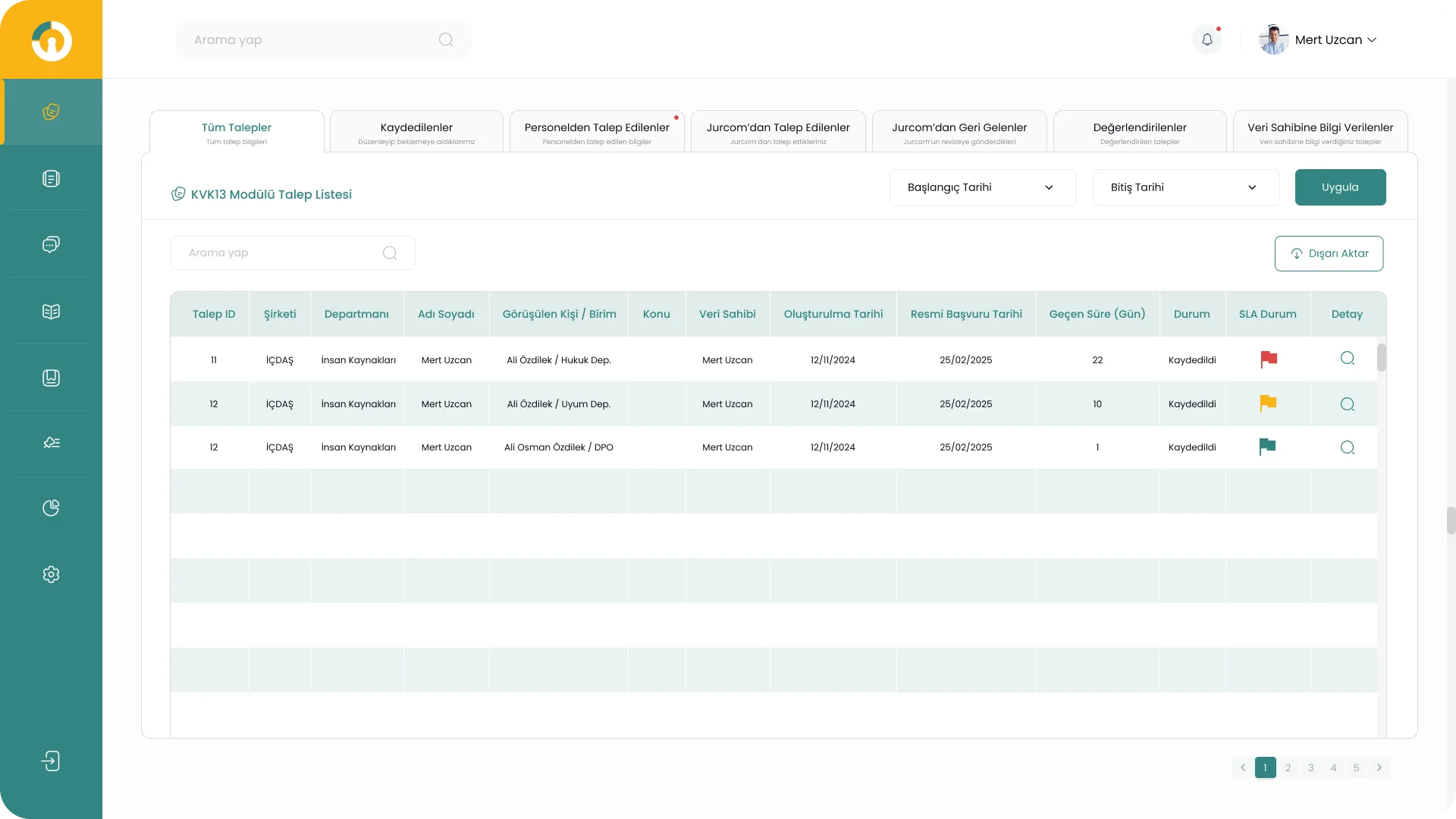Go to page 3 in pagination
Screen dimensions: 1456x819
pyautogui.click(x=1310, y=767)
